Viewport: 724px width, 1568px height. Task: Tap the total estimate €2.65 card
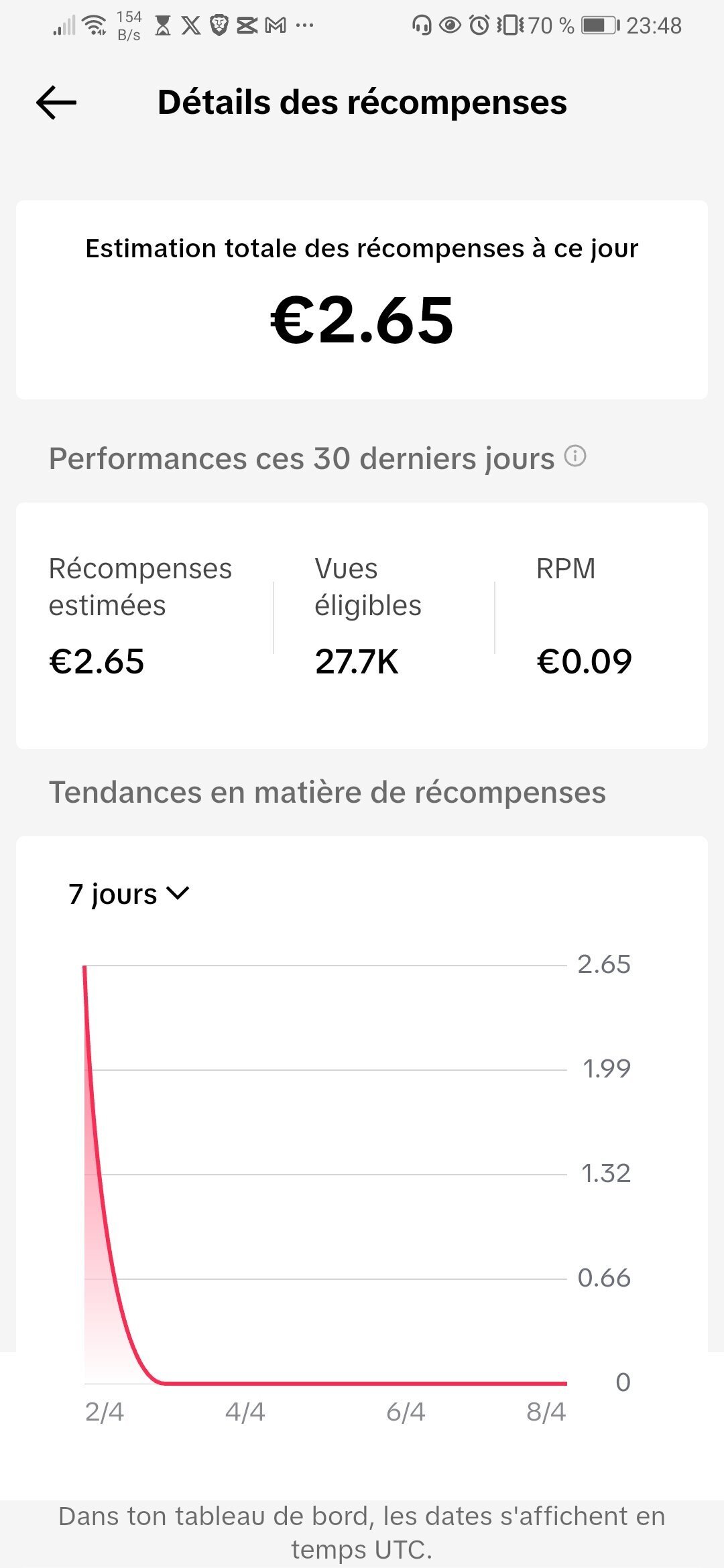point(362,300)
